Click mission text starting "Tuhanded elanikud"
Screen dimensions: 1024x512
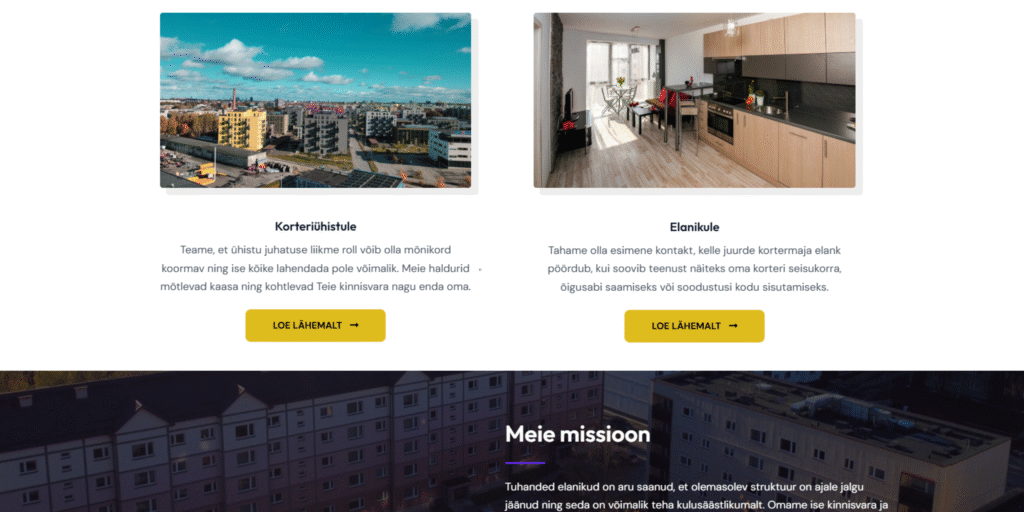pos(697,496)
